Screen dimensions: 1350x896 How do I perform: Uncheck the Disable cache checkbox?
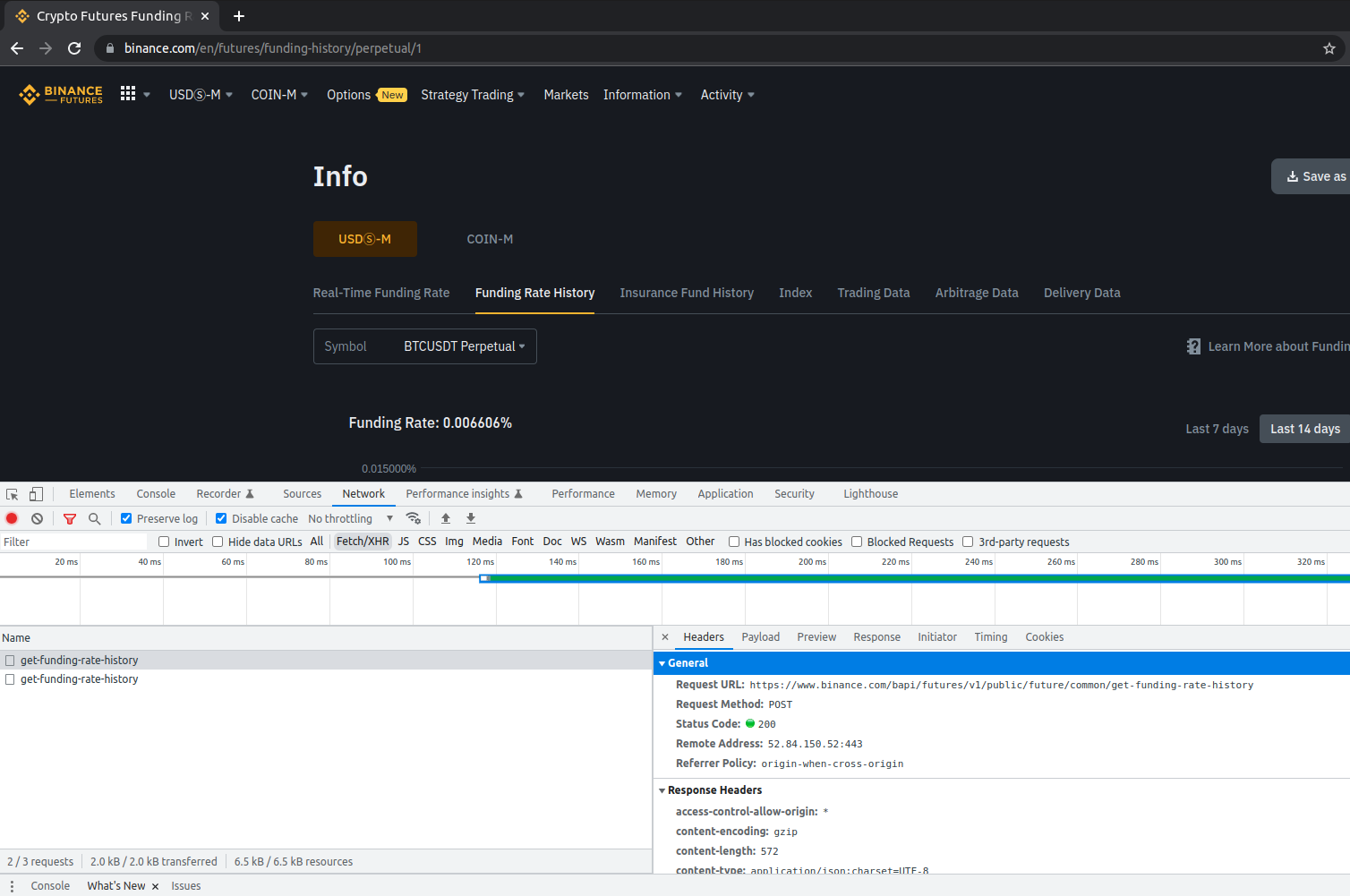click(x=221, y=518)
